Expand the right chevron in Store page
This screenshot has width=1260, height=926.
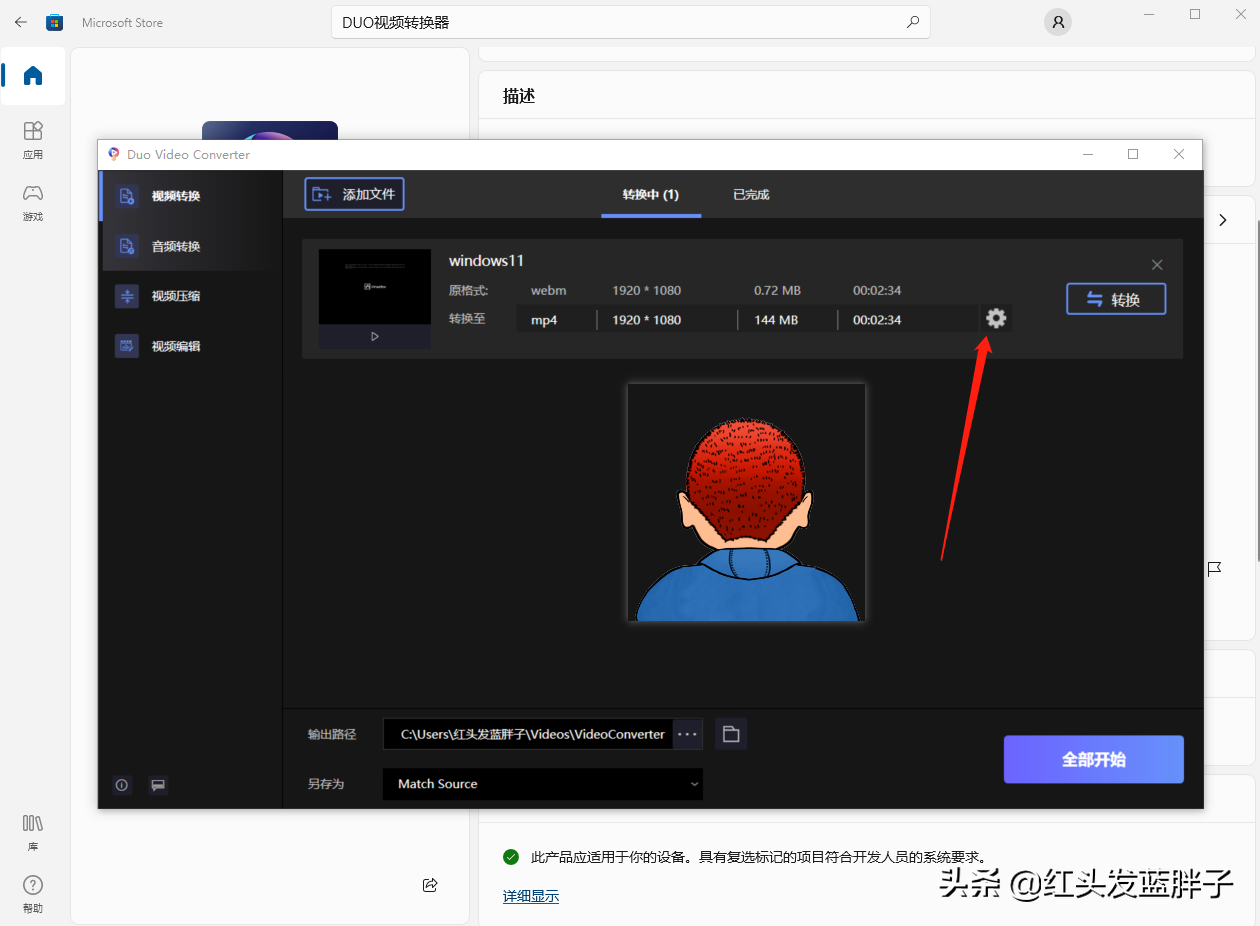[x=1222, y=220]
